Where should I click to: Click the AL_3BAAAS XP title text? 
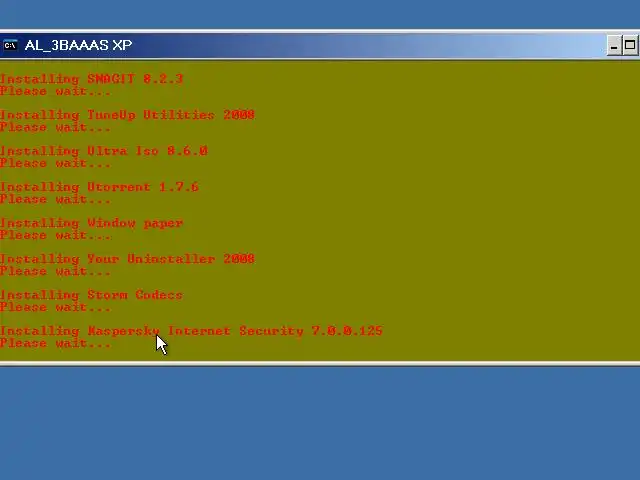pos(78,45)
